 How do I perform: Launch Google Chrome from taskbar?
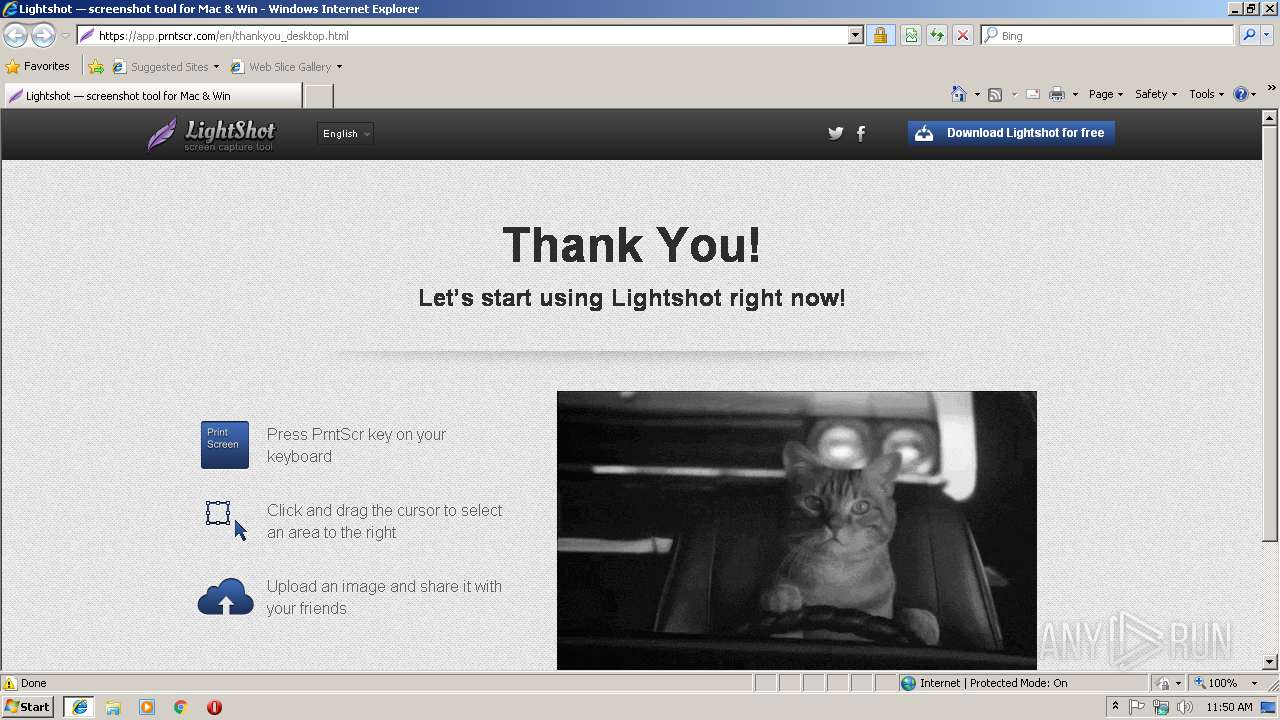(180, 707)
